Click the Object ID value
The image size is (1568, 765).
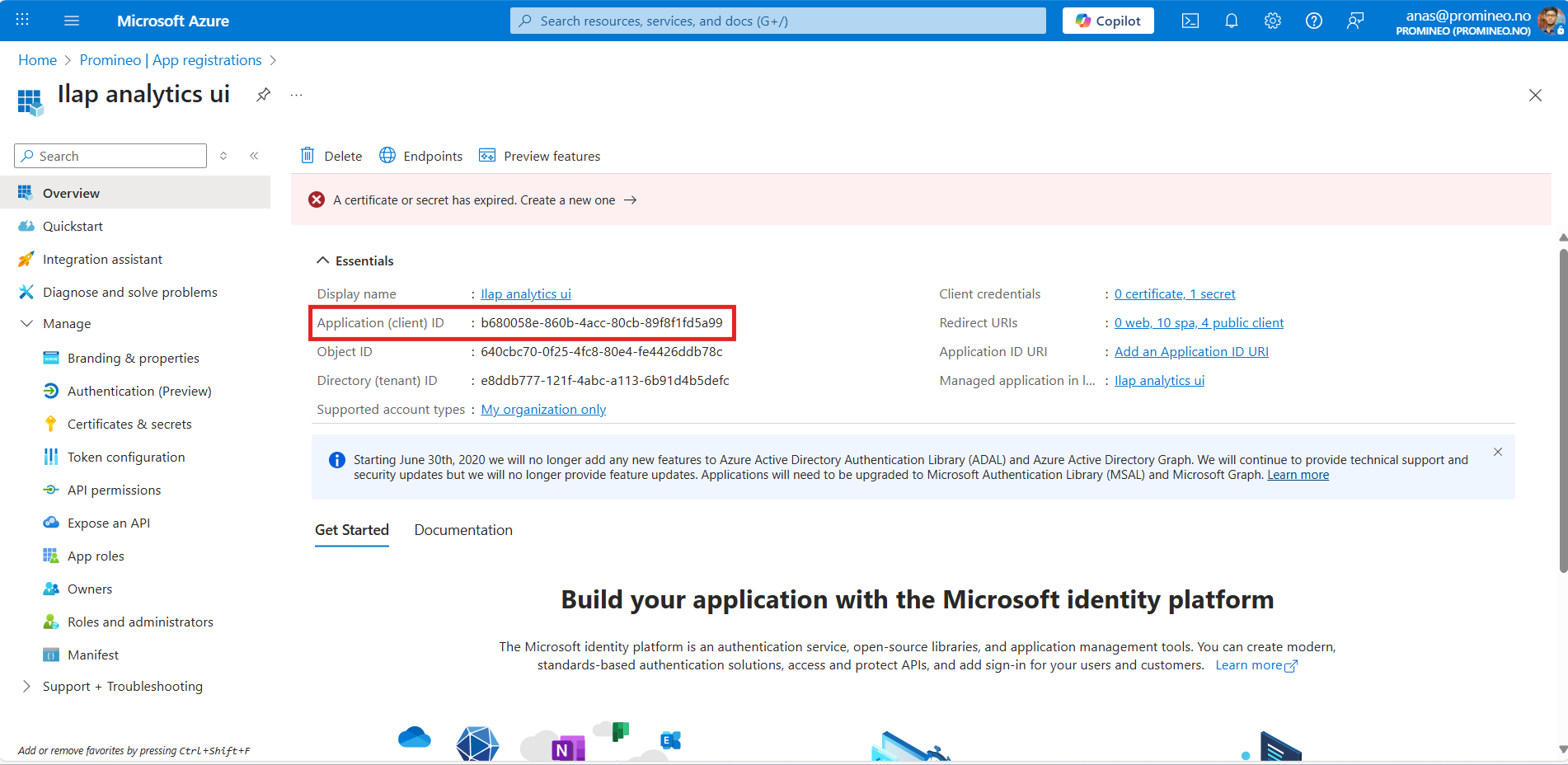point(602,351)
